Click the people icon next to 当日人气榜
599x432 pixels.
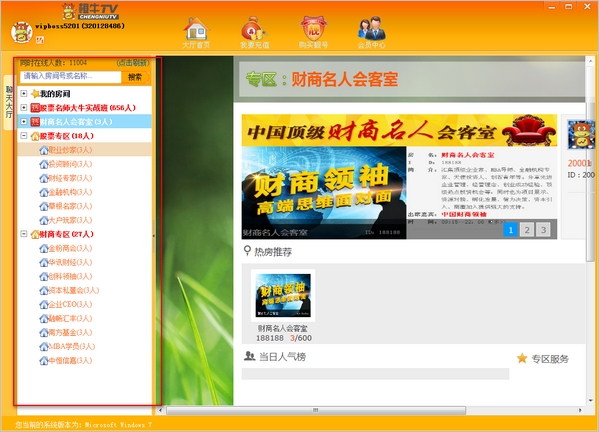249,356
